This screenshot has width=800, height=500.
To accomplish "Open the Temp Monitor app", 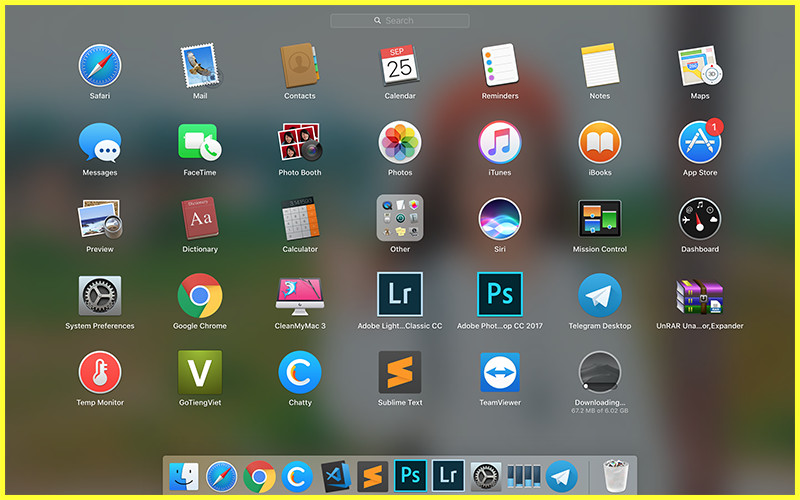I will pyautogui.click(x=100, y=372).
